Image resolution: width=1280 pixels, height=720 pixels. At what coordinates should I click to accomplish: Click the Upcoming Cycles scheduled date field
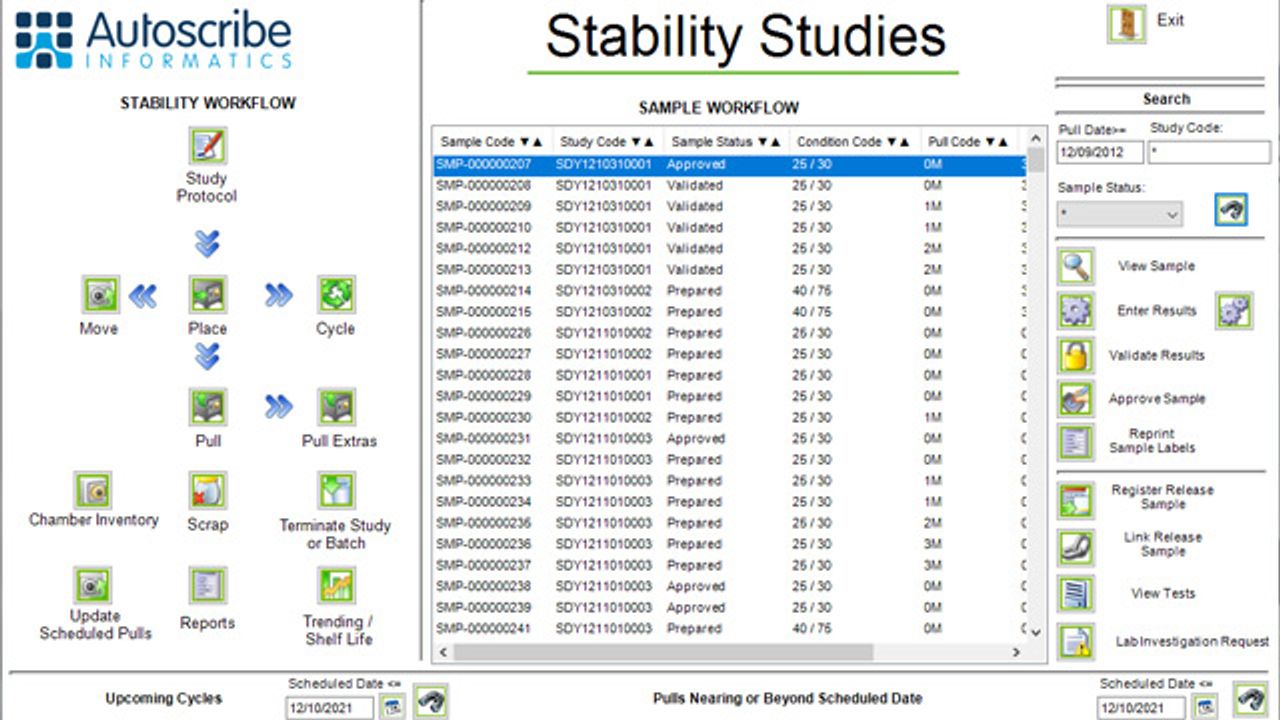[329, 708]
